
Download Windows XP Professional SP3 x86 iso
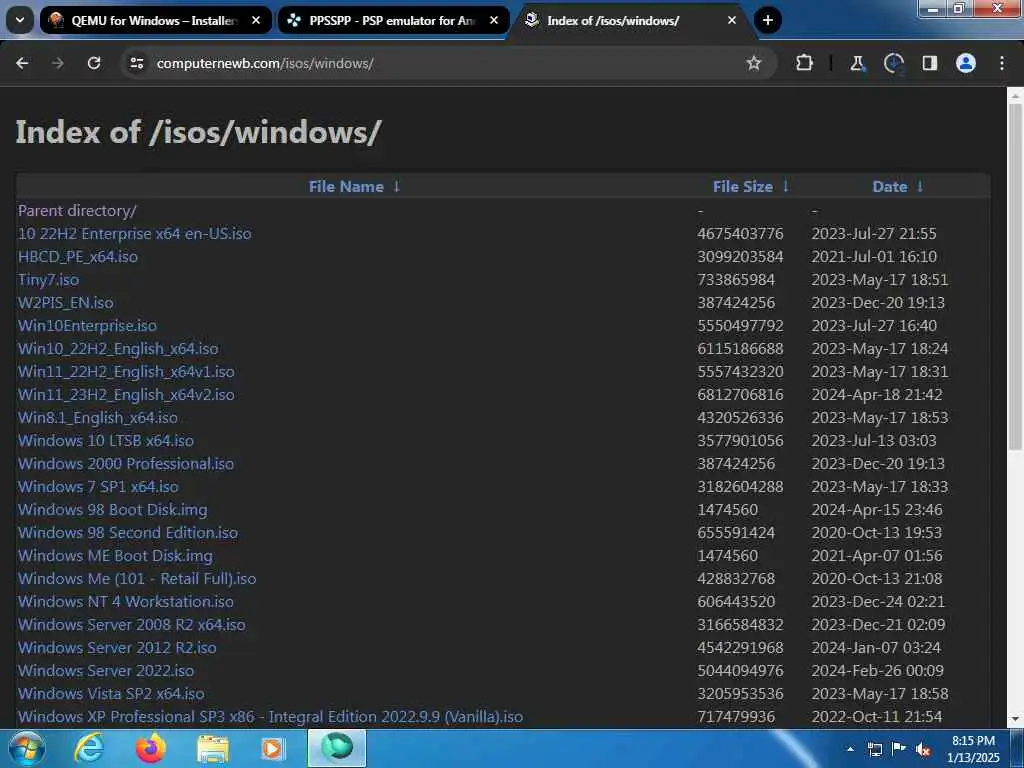pyautogui.click(x=270, y=716)
